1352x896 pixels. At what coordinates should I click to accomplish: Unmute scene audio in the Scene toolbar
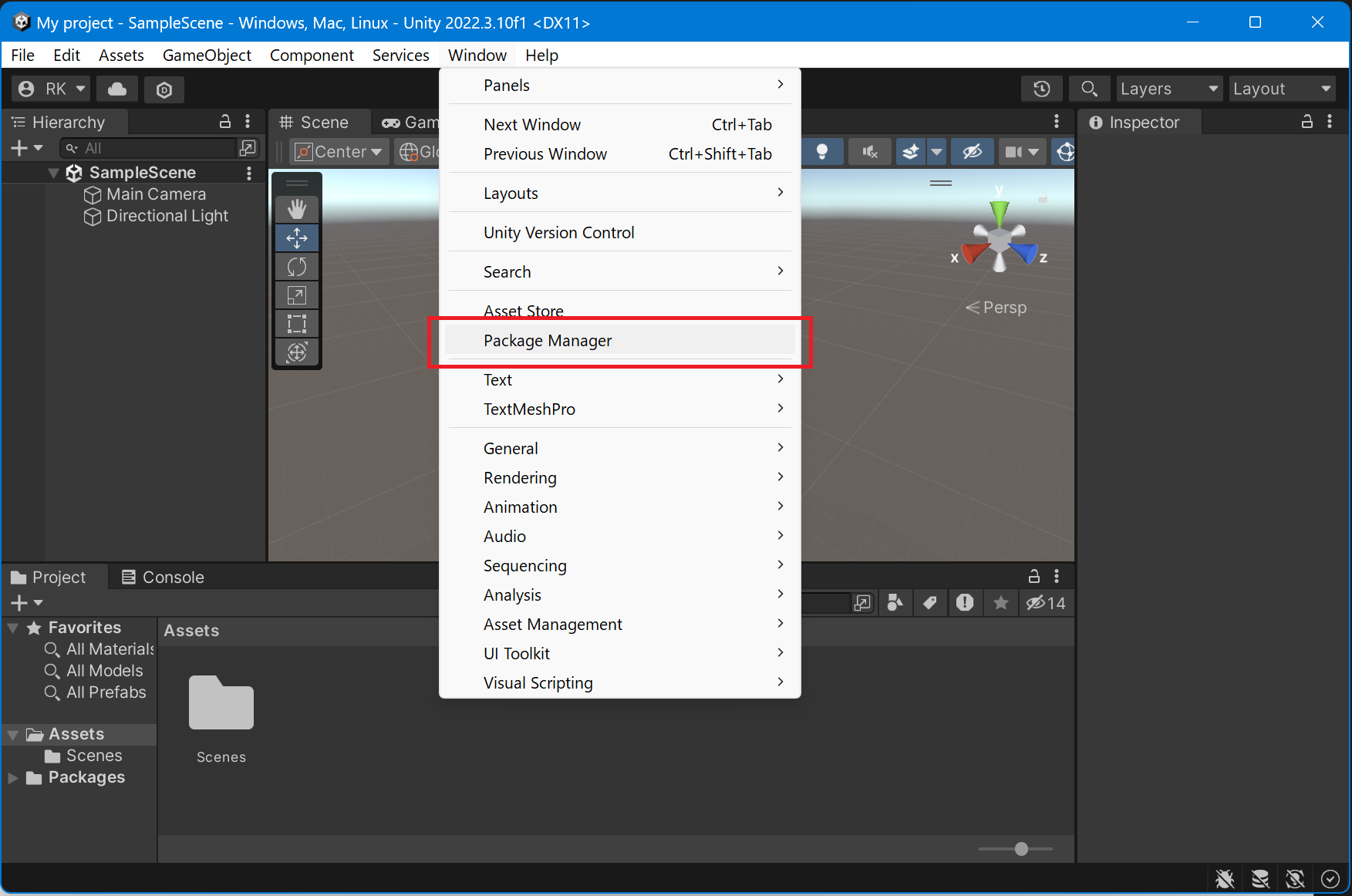coord(869,151)
